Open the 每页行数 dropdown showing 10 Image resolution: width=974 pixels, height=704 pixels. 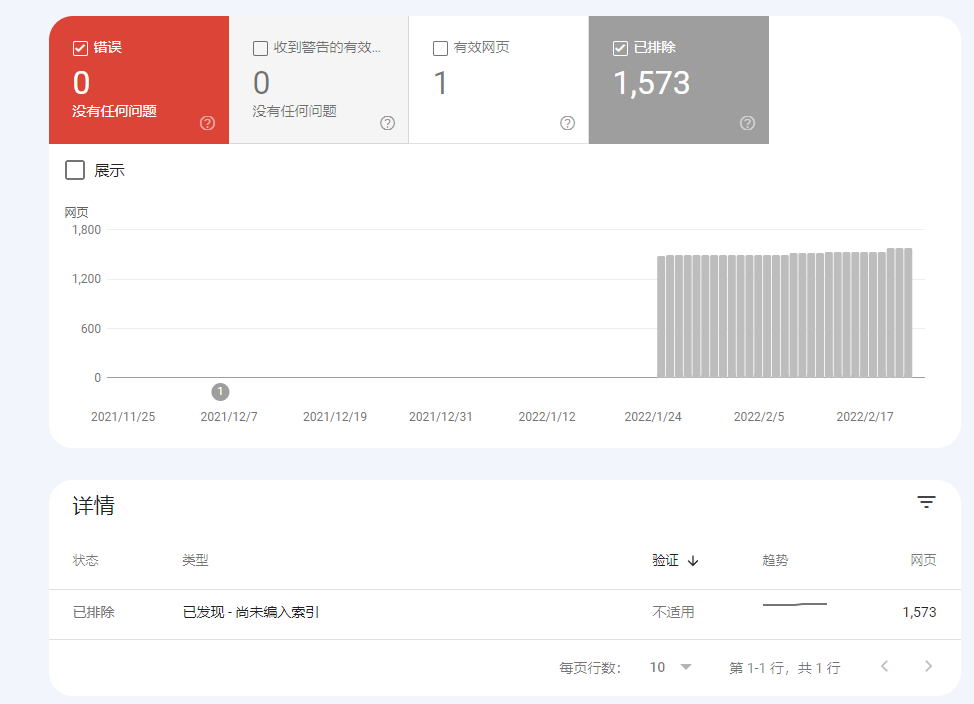click(x=670, y=666)
